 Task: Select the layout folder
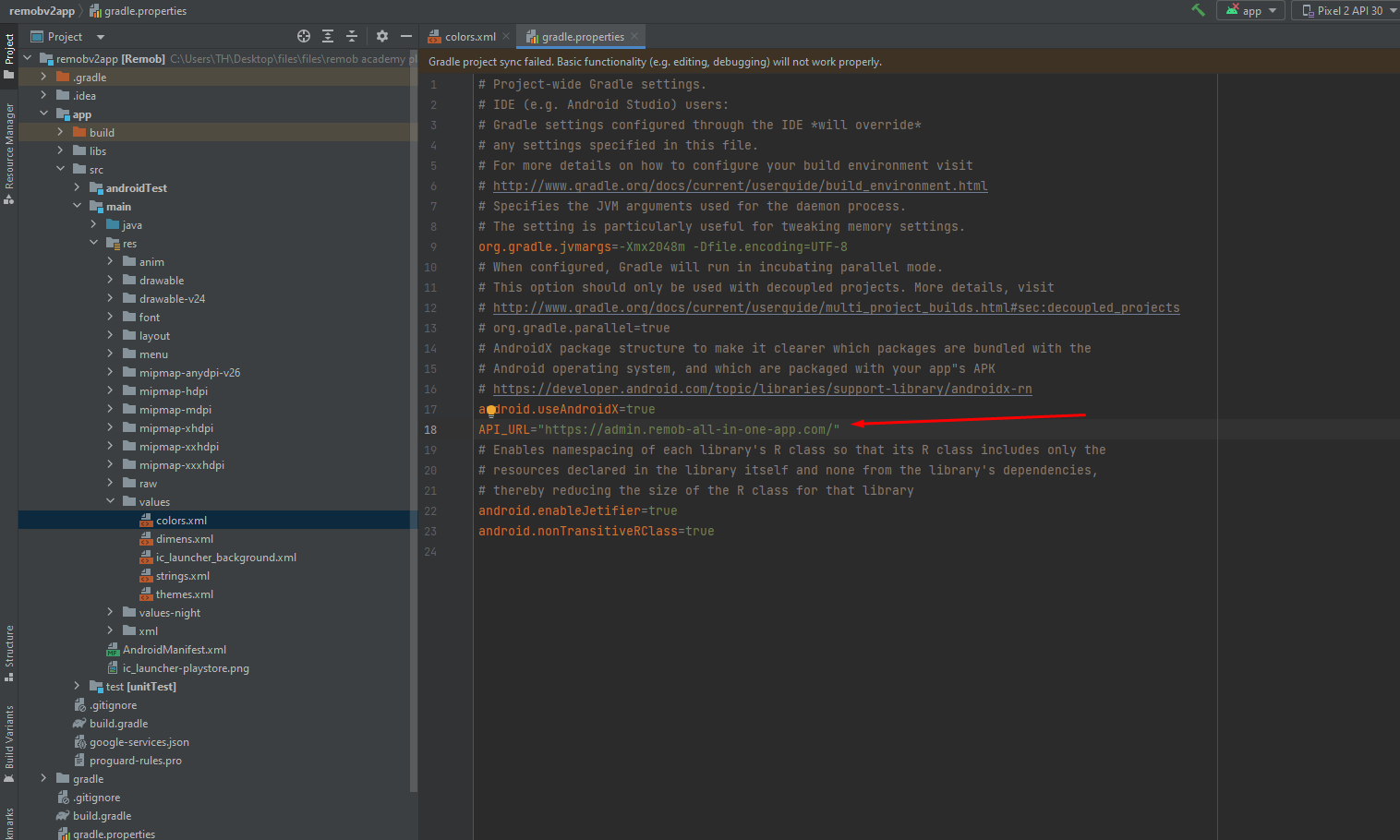point(154,336)
